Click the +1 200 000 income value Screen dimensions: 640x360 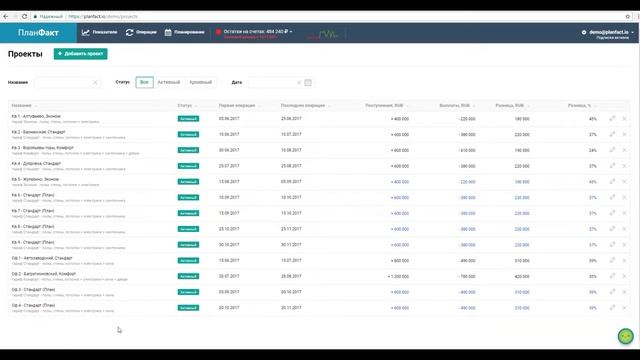point(398,276)
